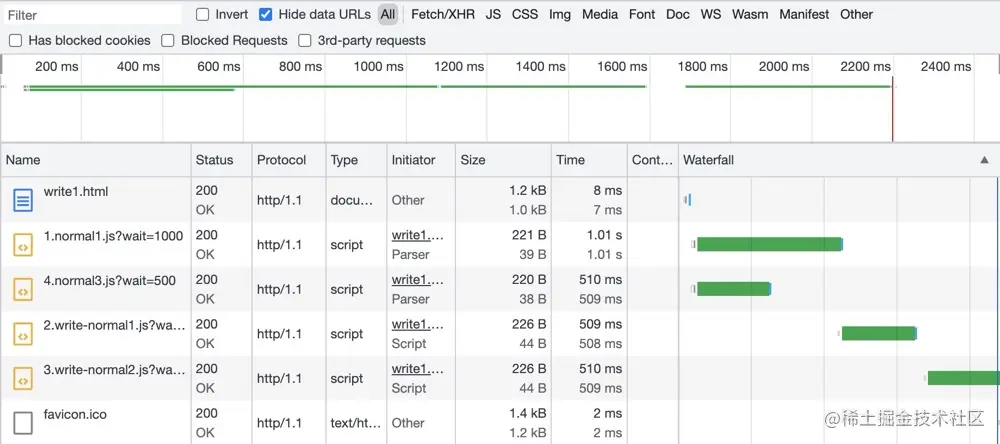Click the 4.normal3.js script file icon
This screenshot has width=1000, height=444.
click(23, 289)
